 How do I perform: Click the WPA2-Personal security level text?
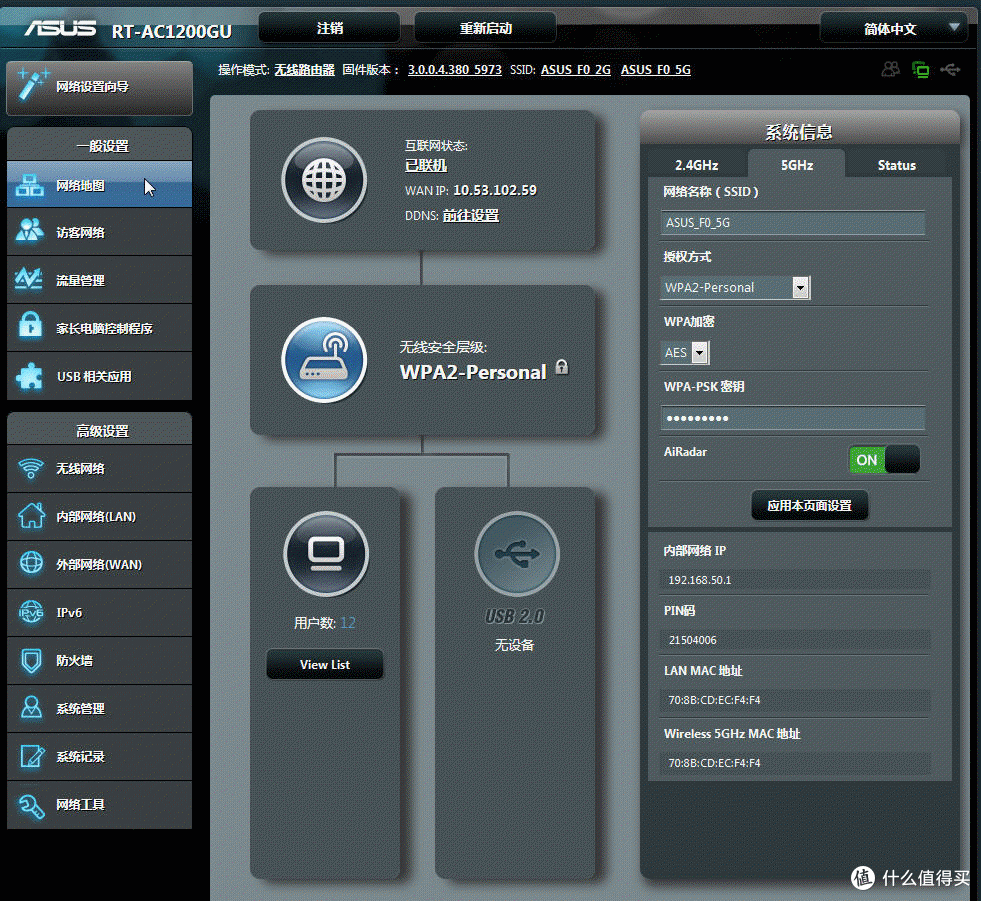pyautogui.click(x=474, y=372)
